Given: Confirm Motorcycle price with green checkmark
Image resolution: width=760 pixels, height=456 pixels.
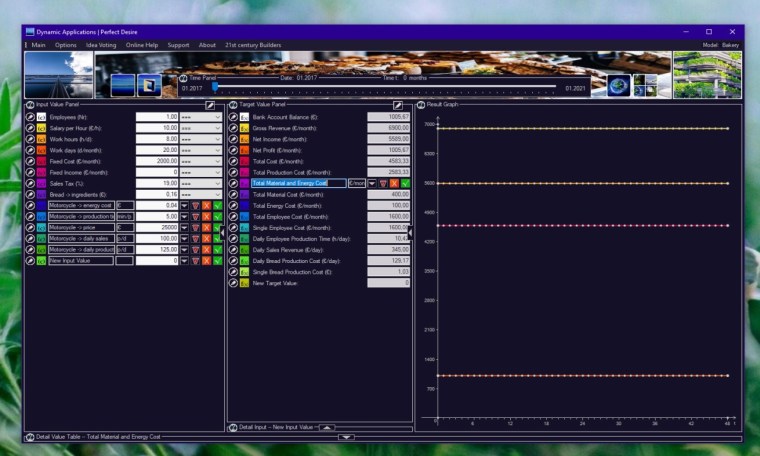Looking at the screenshot, I should click(x=217, y=227).
